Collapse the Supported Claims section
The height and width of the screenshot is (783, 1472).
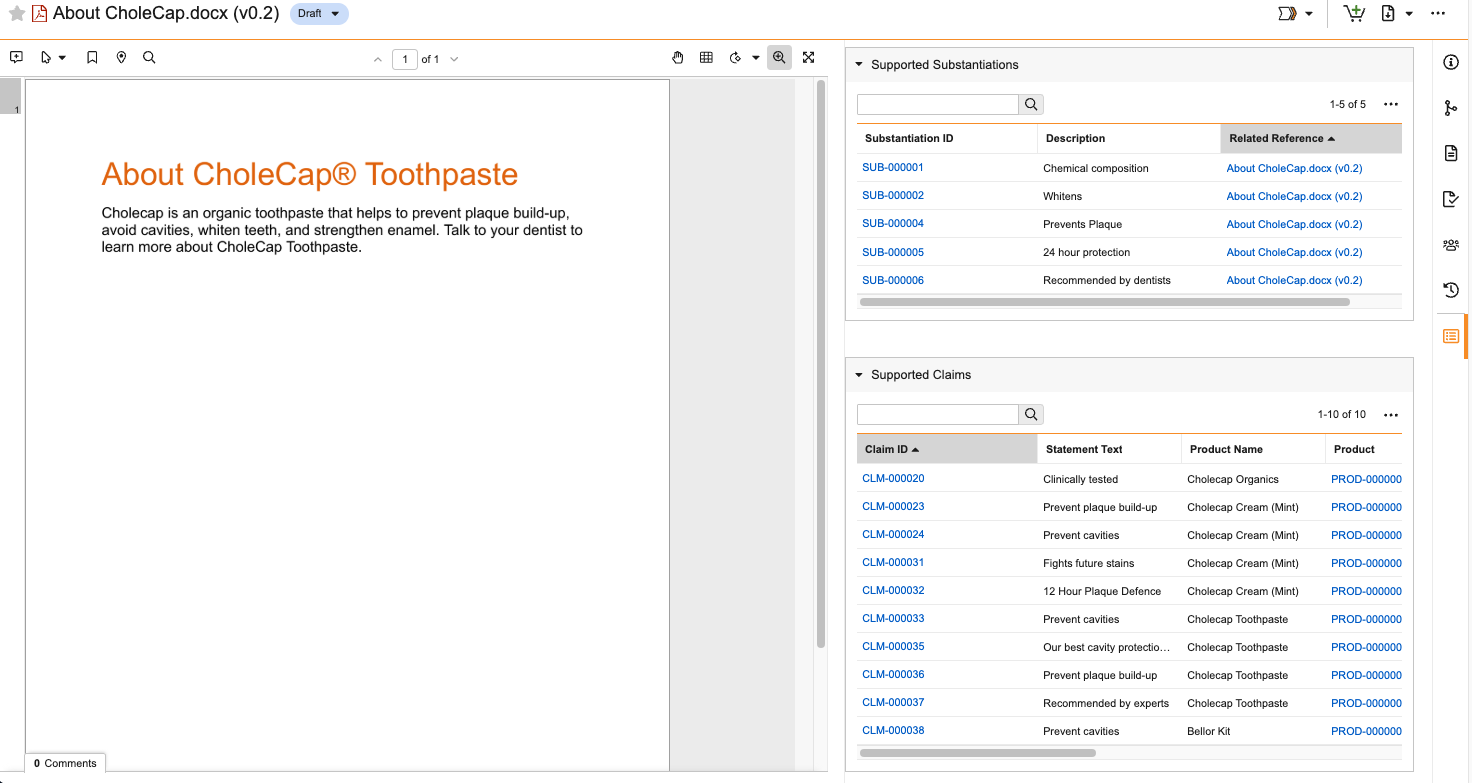[x=859, y=375]
